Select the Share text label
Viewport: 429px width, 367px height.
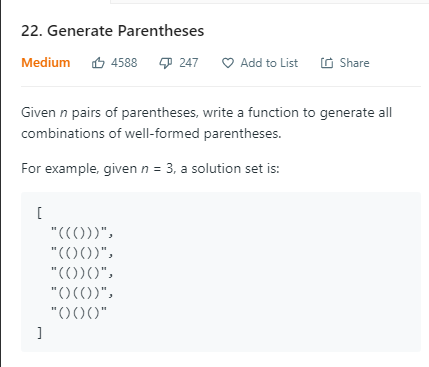tap(354, 63)
